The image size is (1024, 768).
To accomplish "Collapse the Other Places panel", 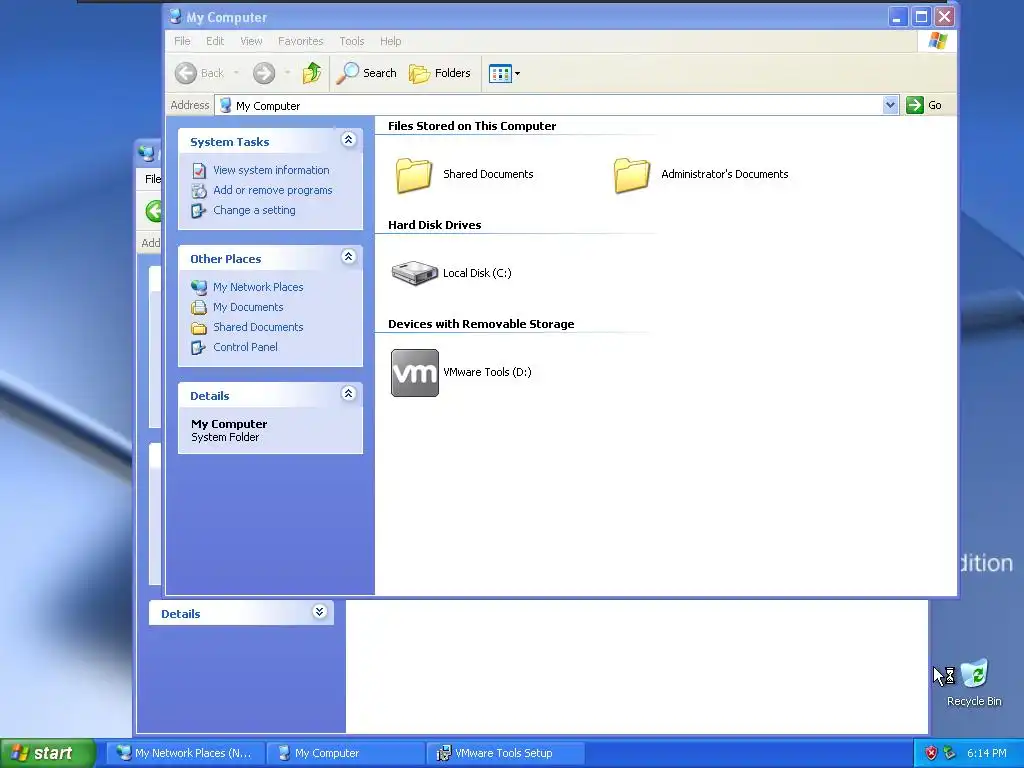I will point(348,256).
